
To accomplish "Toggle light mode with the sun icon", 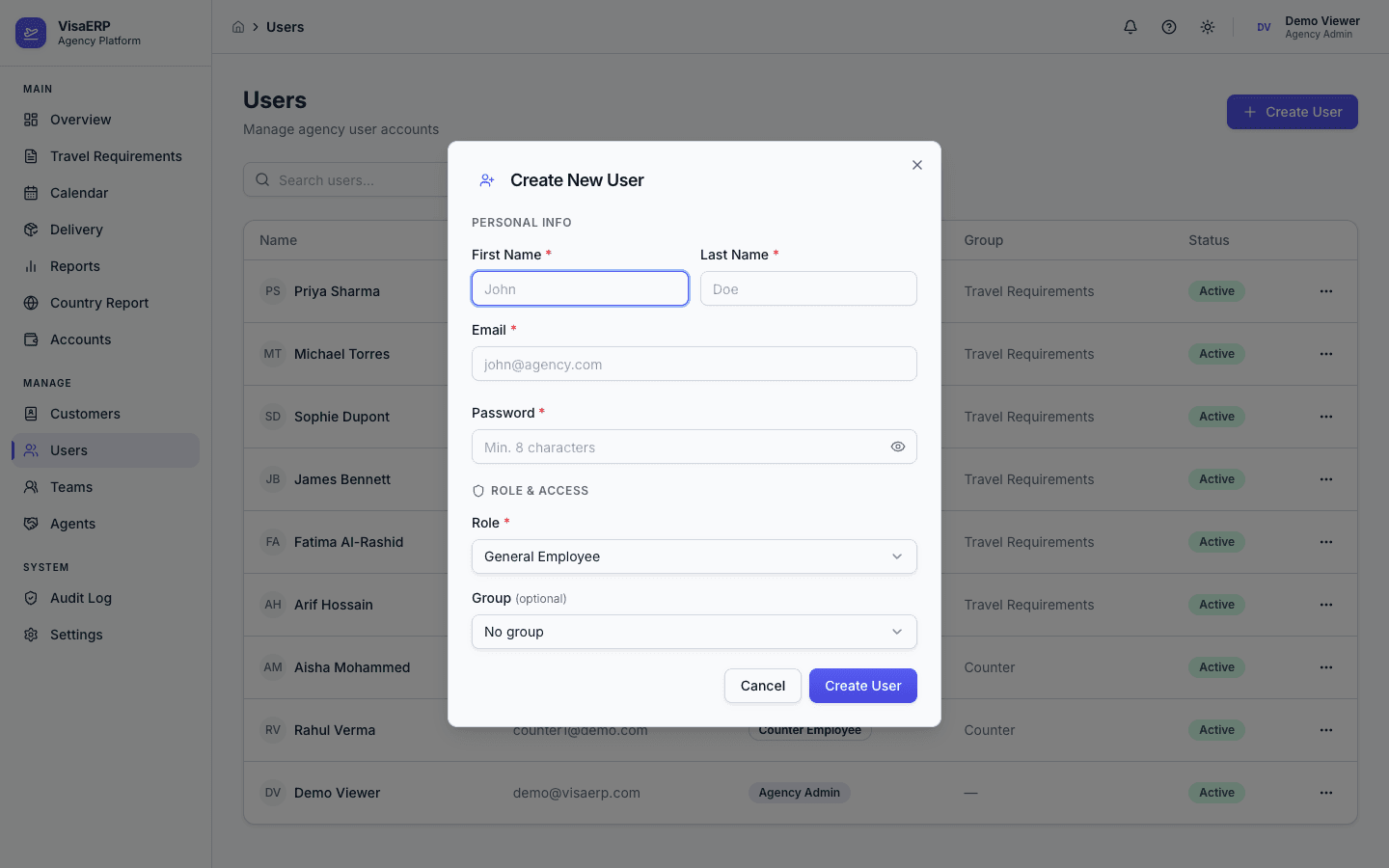I will pyautogui.click(x=1207, y=27).
